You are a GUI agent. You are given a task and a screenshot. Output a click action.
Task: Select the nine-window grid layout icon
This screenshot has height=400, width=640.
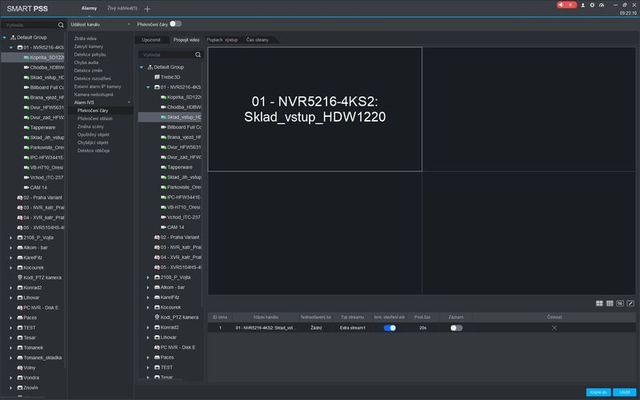(609, 301)
